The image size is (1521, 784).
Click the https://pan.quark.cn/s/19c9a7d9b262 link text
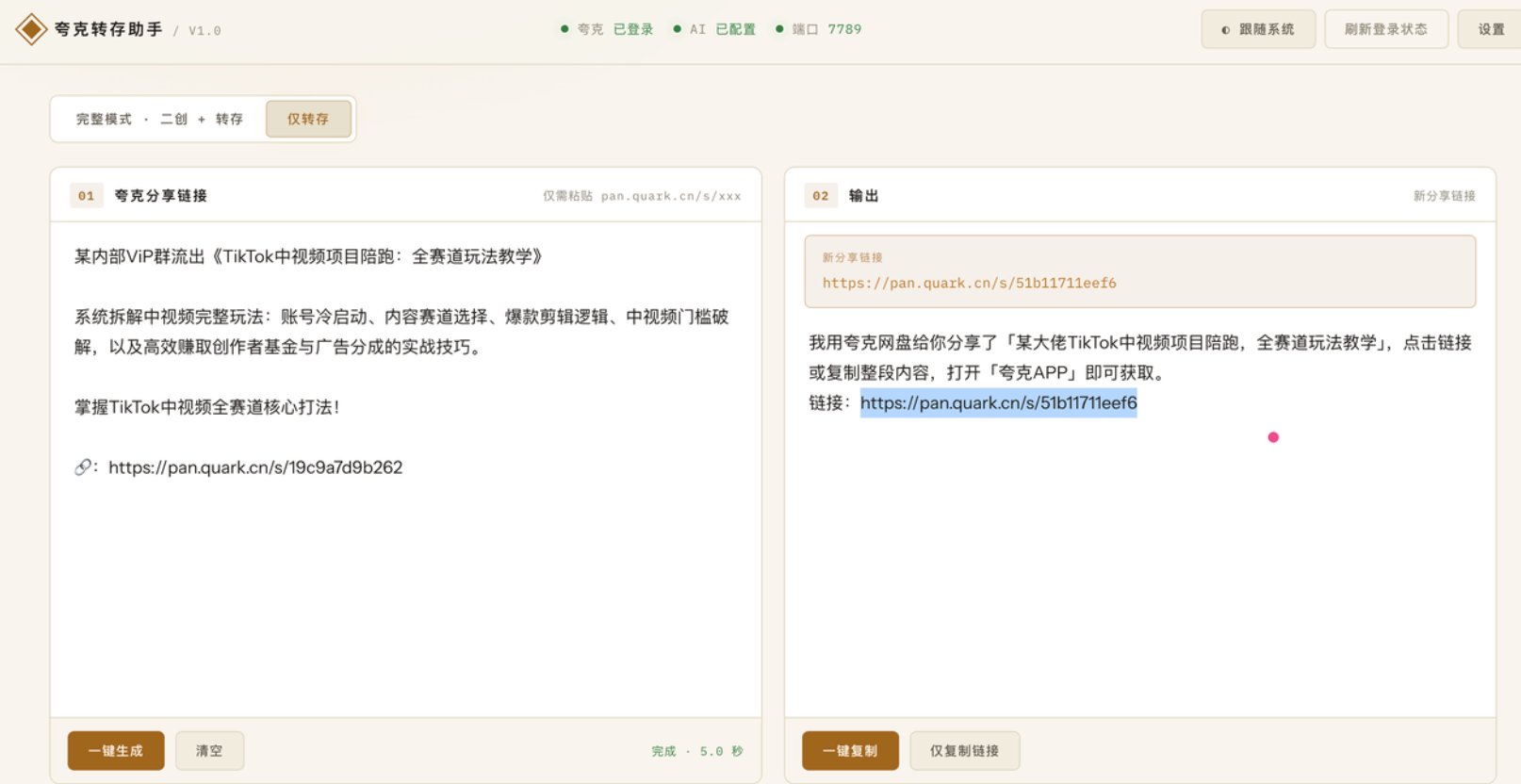[x=255, y=467]
